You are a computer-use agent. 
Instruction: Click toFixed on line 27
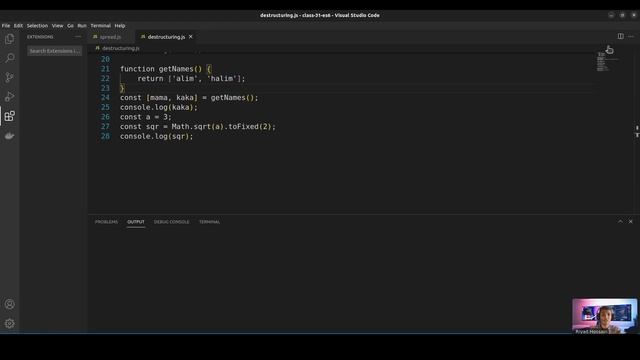(243, 127)
